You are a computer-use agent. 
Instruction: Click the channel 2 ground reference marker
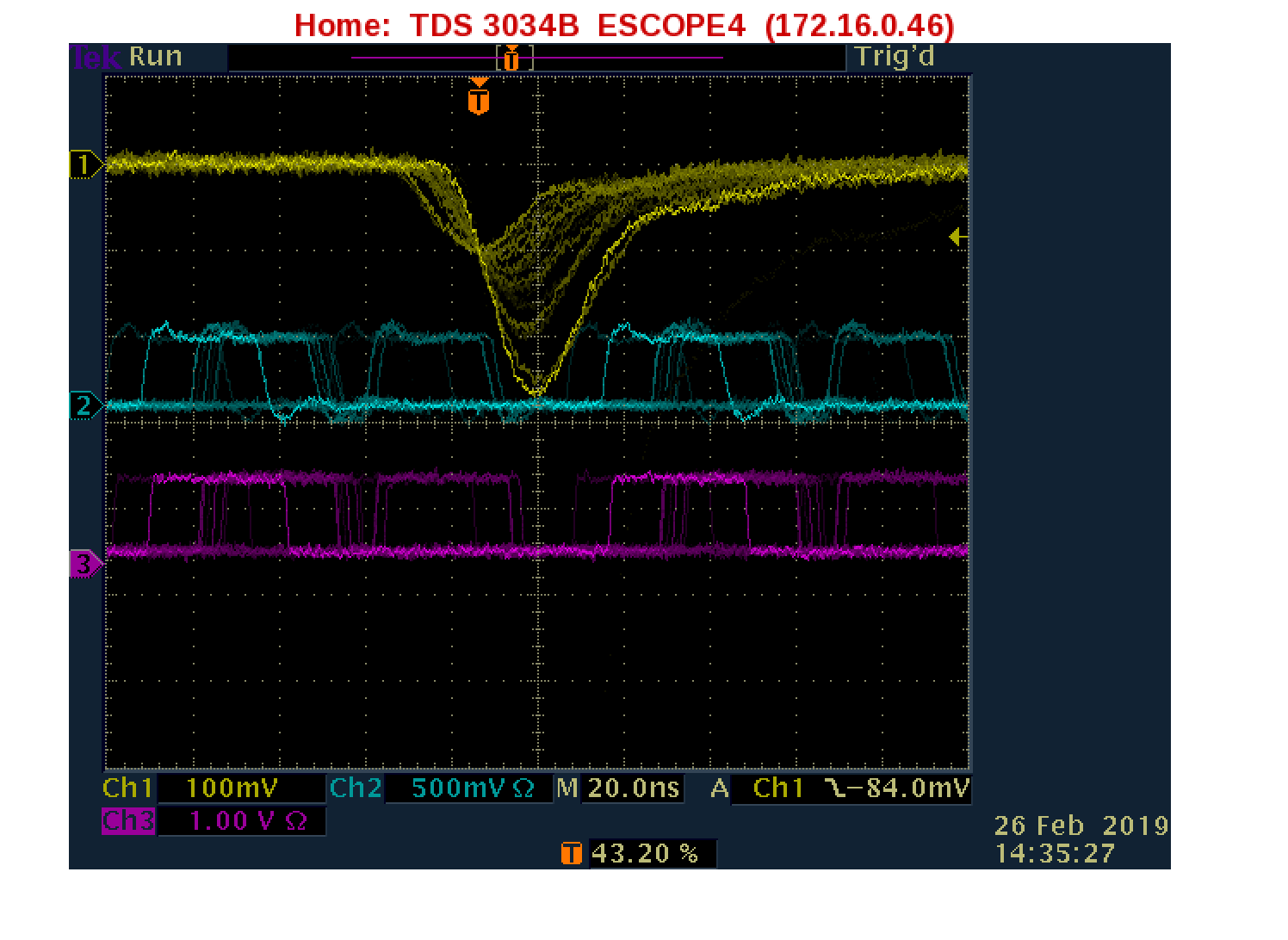point(85,405)
